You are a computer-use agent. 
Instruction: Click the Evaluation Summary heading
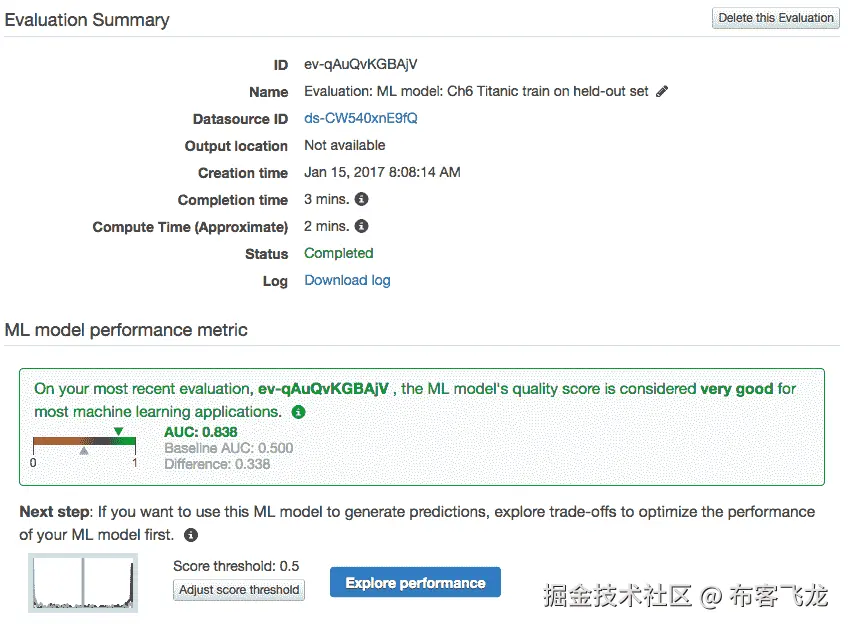pos(87,20)
